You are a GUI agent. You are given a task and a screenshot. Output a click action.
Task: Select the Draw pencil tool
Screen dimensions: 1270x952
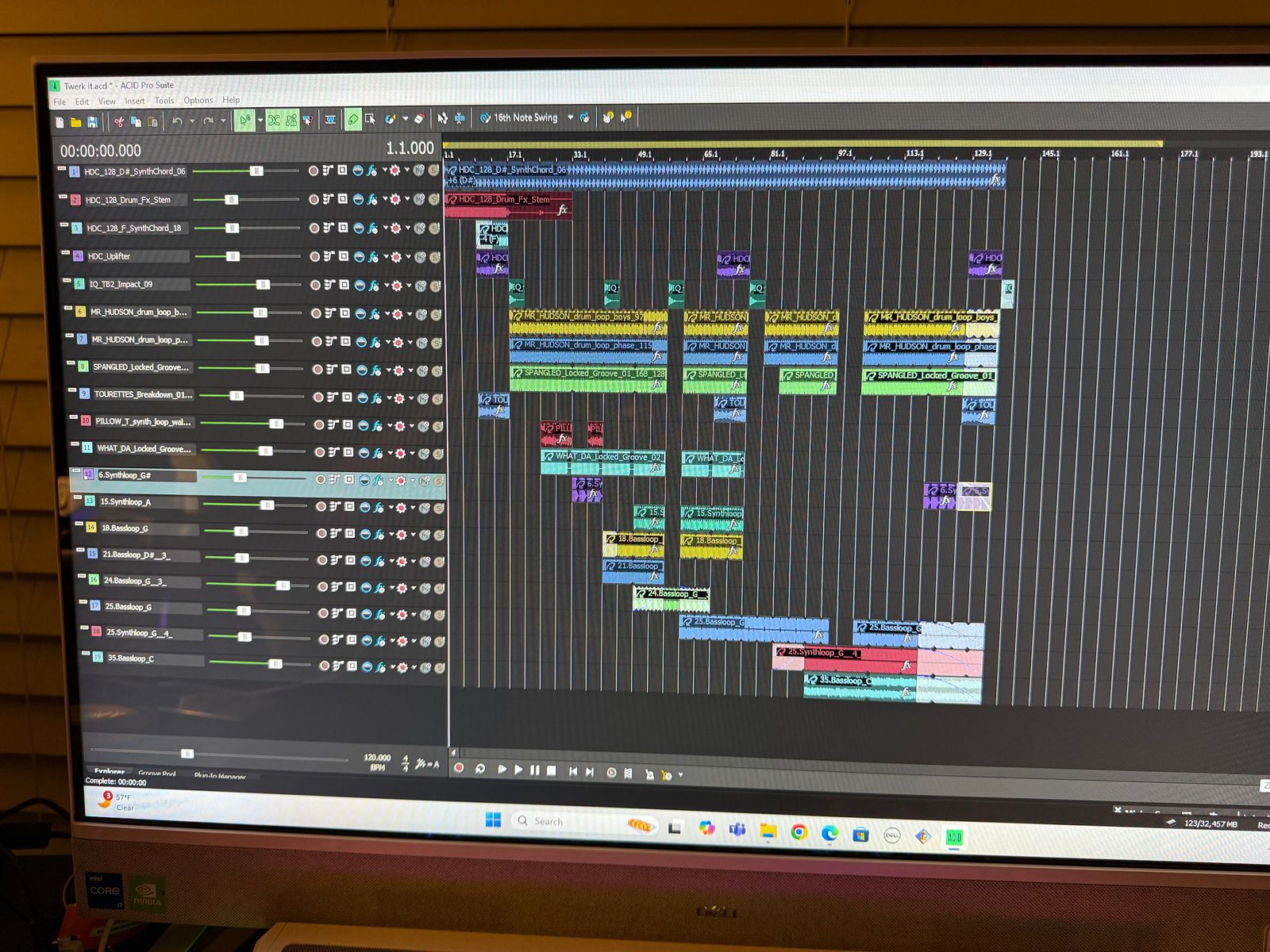(x=353, y=120)
